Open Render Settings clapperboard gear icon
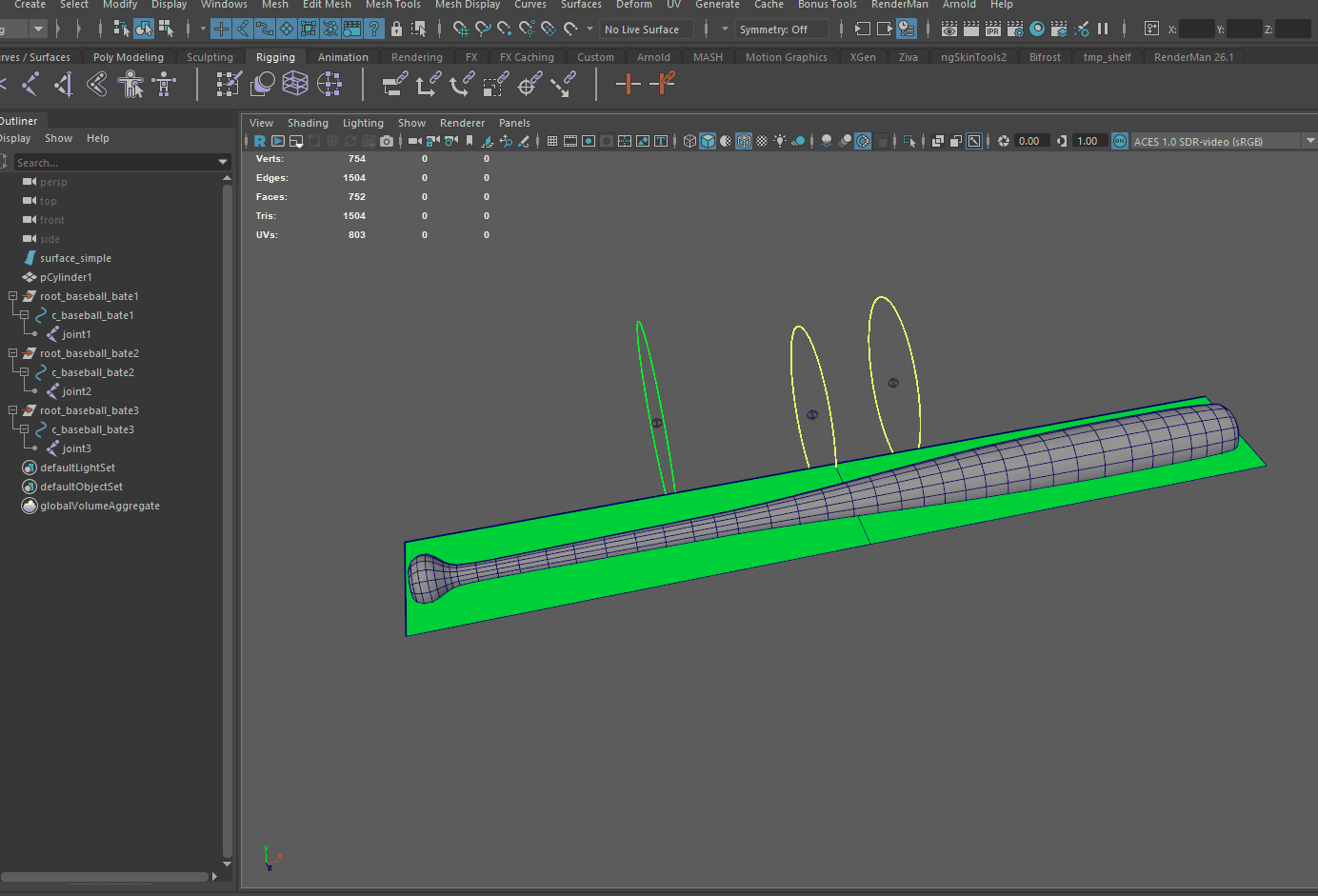This screenshot has width=1318, height=896. point(1015,30)
